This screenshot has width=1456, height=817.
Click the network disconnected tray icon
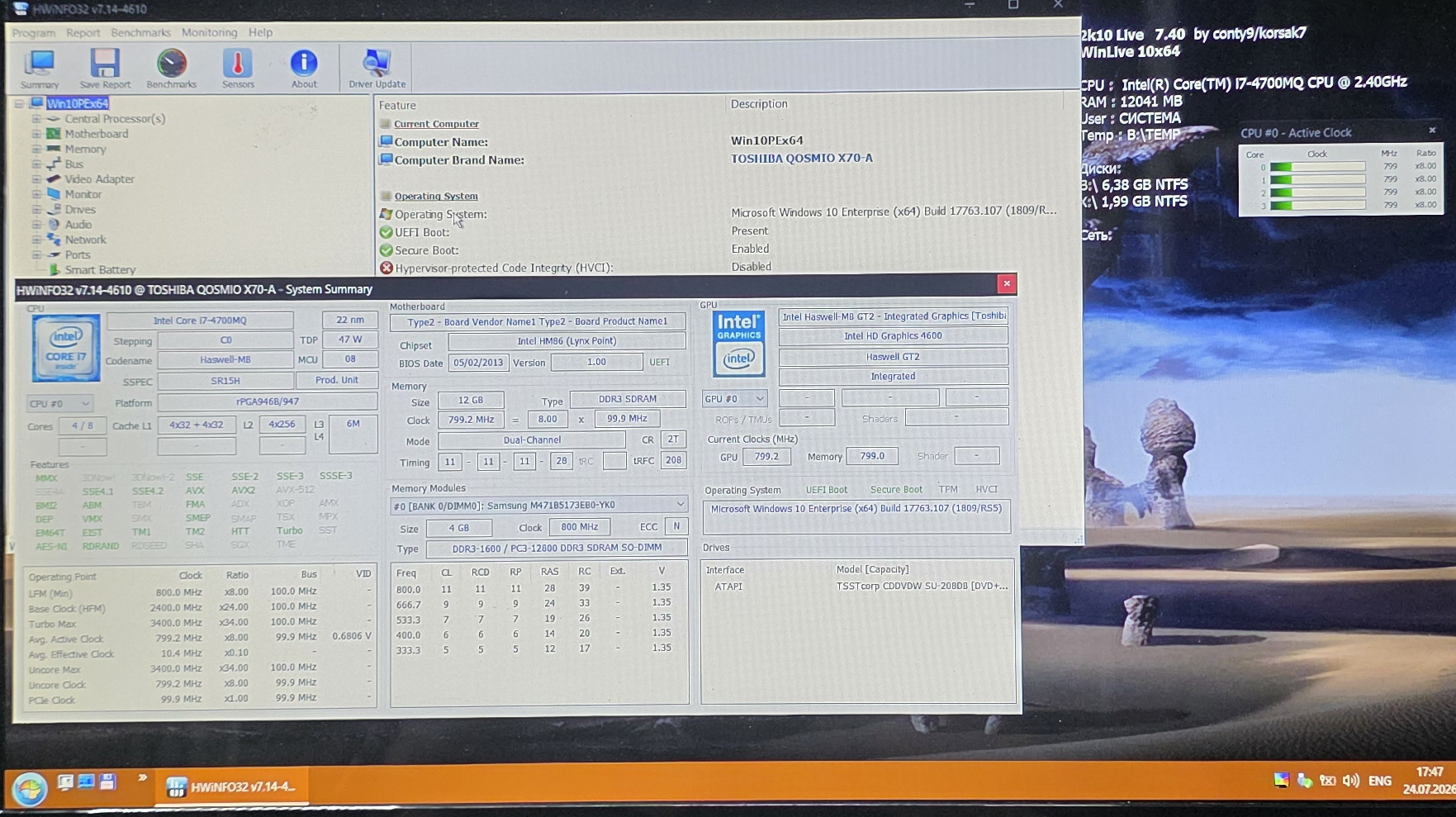coord(1328,781)
